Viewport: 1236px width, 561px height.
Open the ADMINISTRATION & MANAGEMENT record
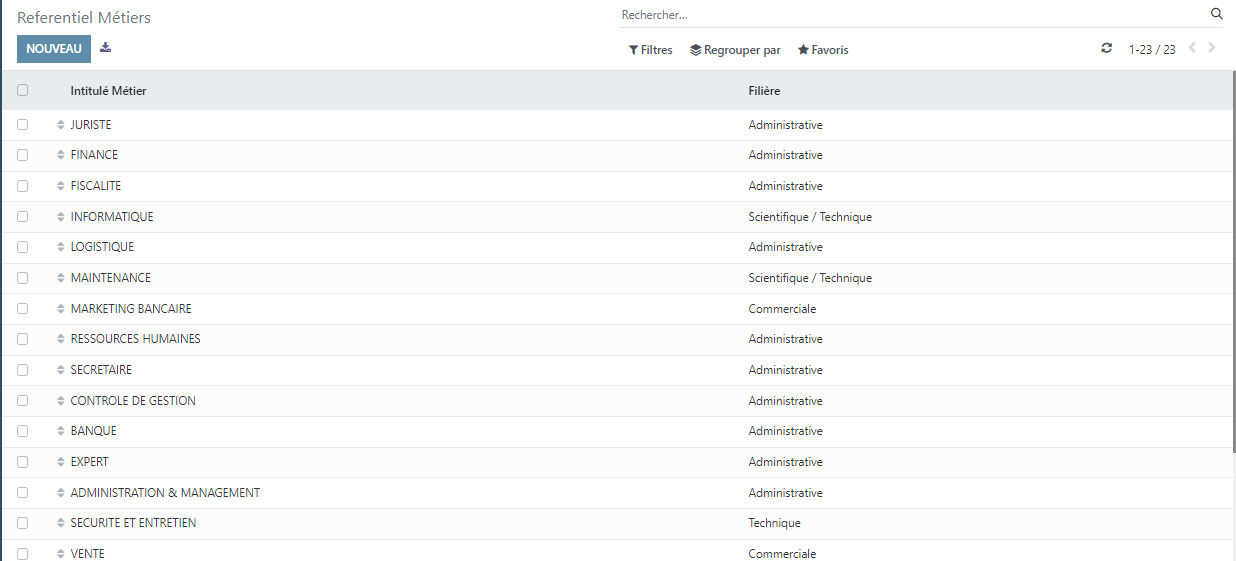click(x=165, y=493)
